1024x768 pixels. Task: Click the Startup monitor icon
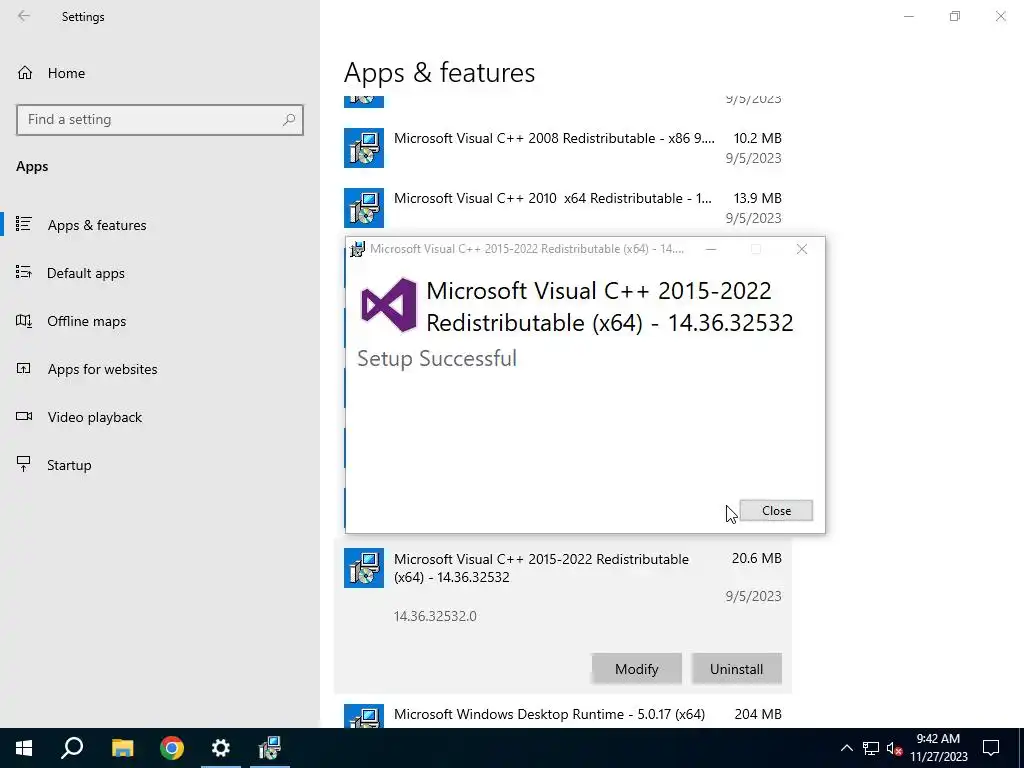[24, 464]
